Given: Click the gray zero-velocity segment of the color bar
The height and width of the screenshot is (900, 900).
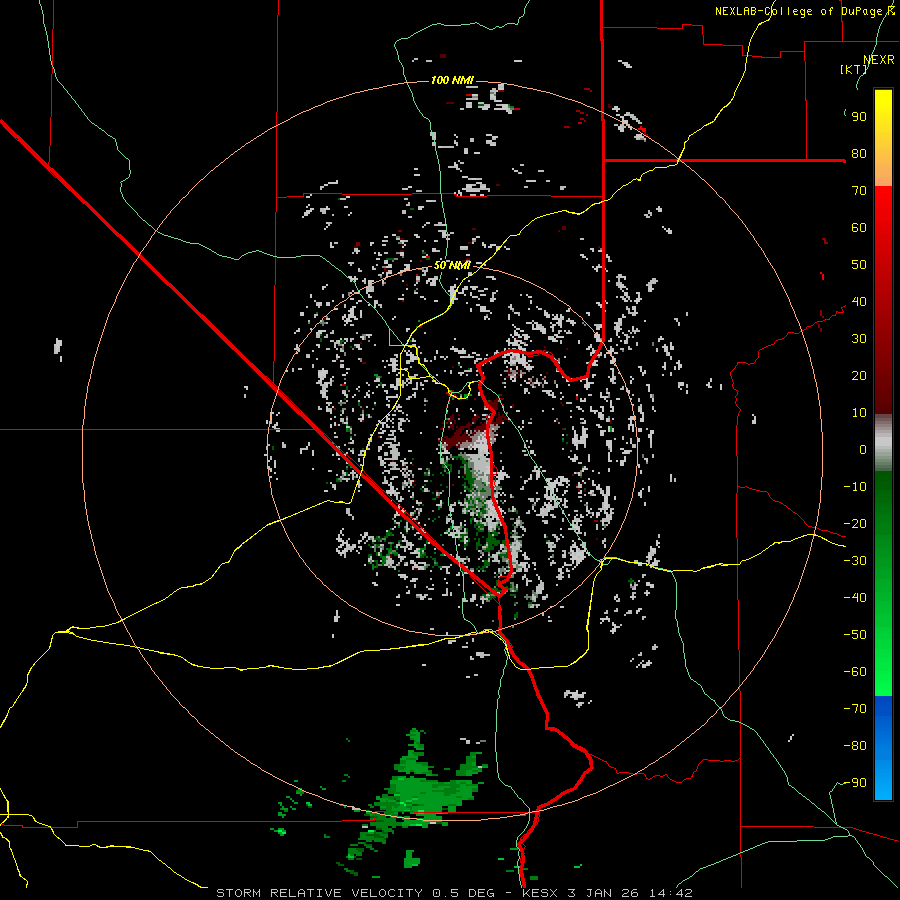Looking at the screenshot, I should click(x=883, y=443).
